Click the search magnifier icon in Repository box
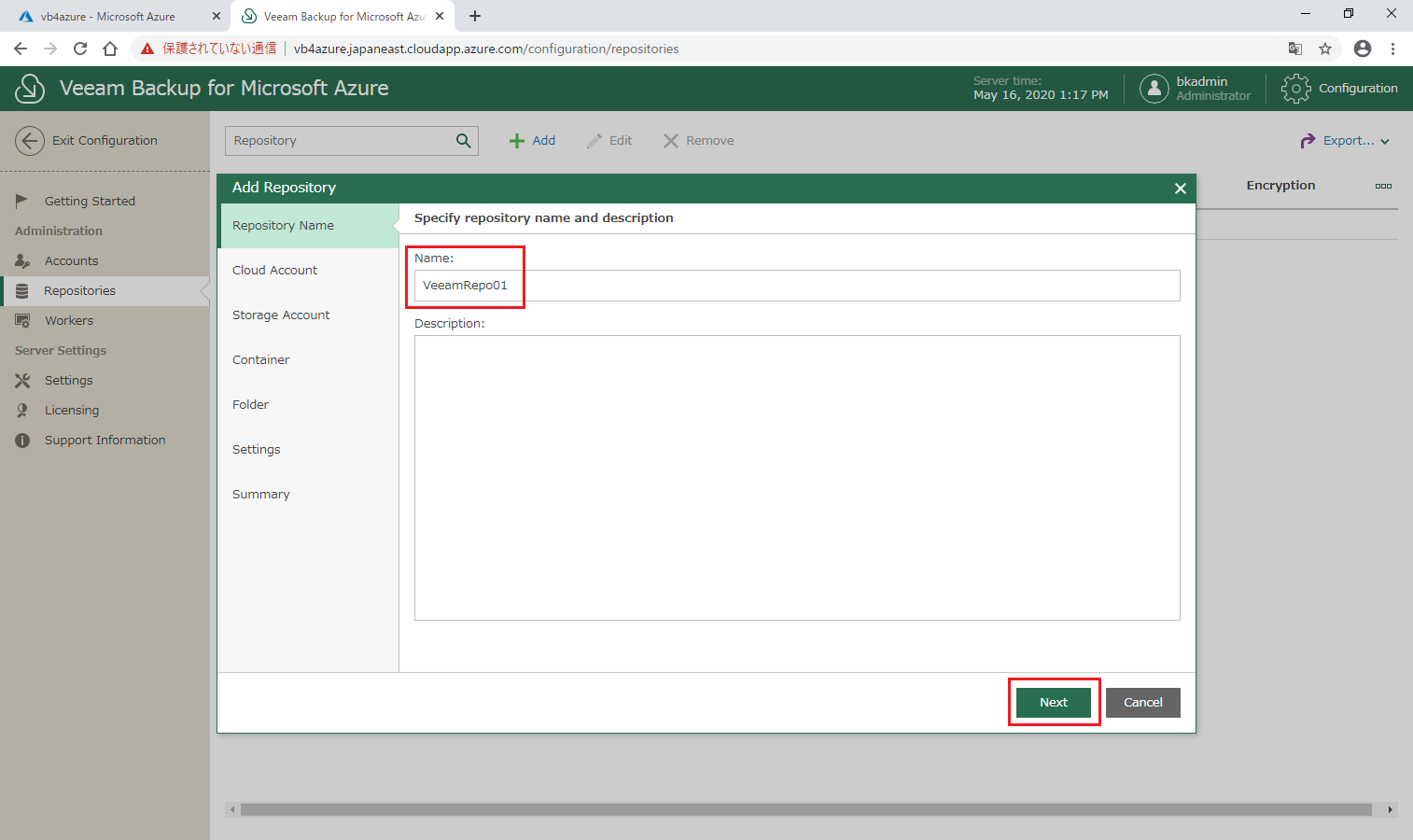The height and width of the screenshot is (840, 1413). (x=464, y=141)
